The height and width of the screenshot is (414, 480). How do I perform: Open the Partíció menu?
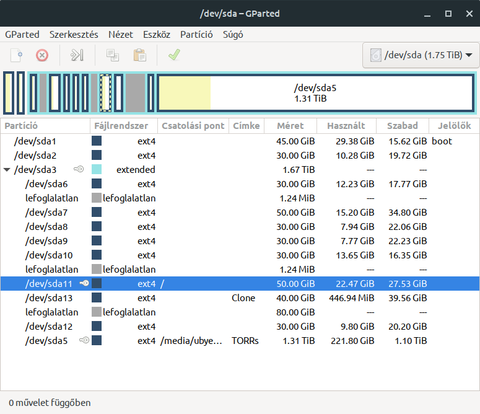196,34
